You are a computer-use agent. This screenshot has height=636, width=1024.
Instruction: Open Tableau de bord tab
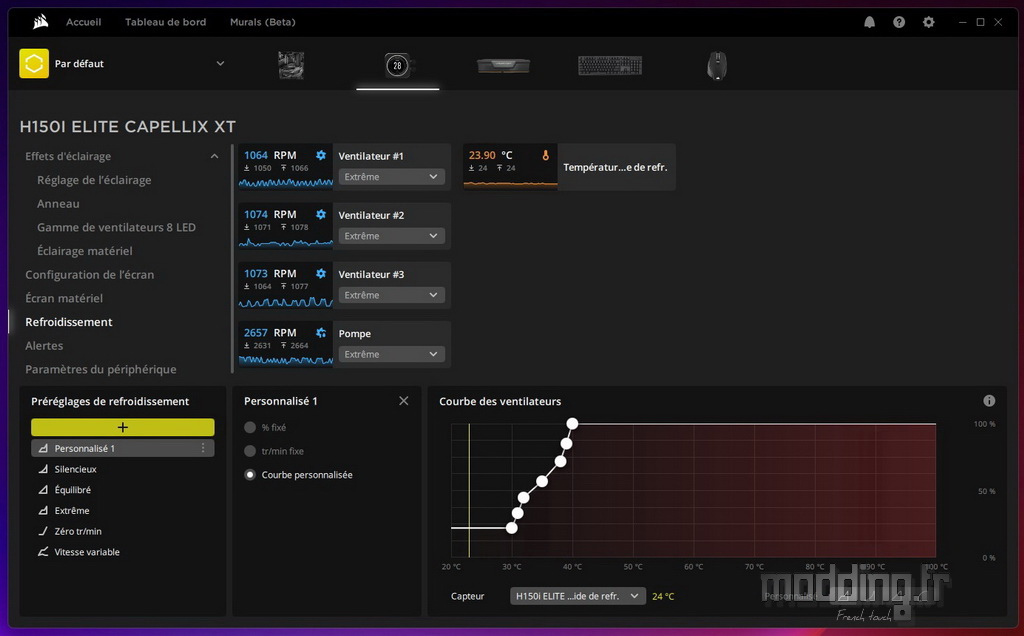click(x=165, y=22)
